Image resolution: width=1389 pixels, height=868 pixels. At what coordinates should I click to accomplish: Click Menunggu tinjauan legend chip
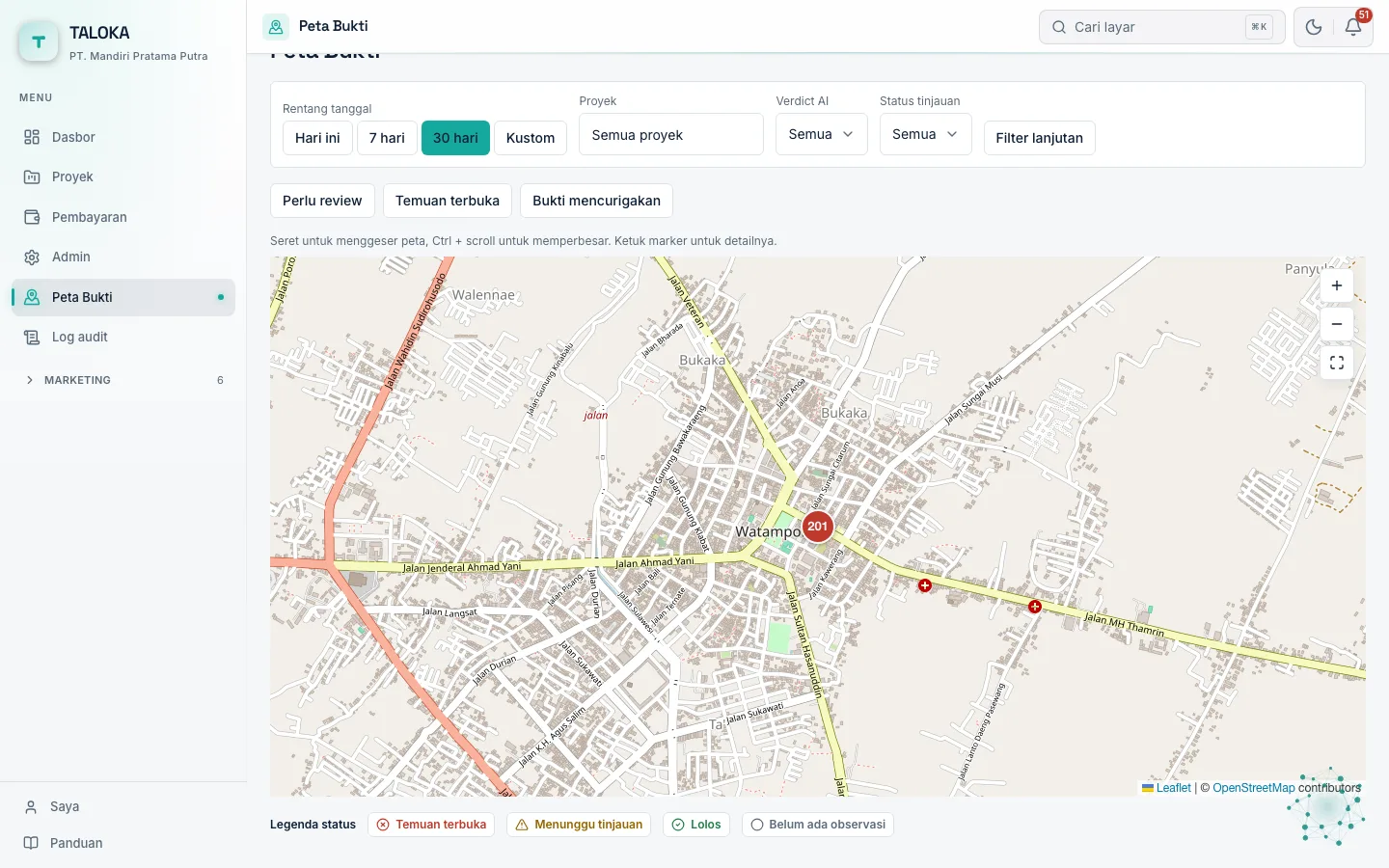coord(579,825)
